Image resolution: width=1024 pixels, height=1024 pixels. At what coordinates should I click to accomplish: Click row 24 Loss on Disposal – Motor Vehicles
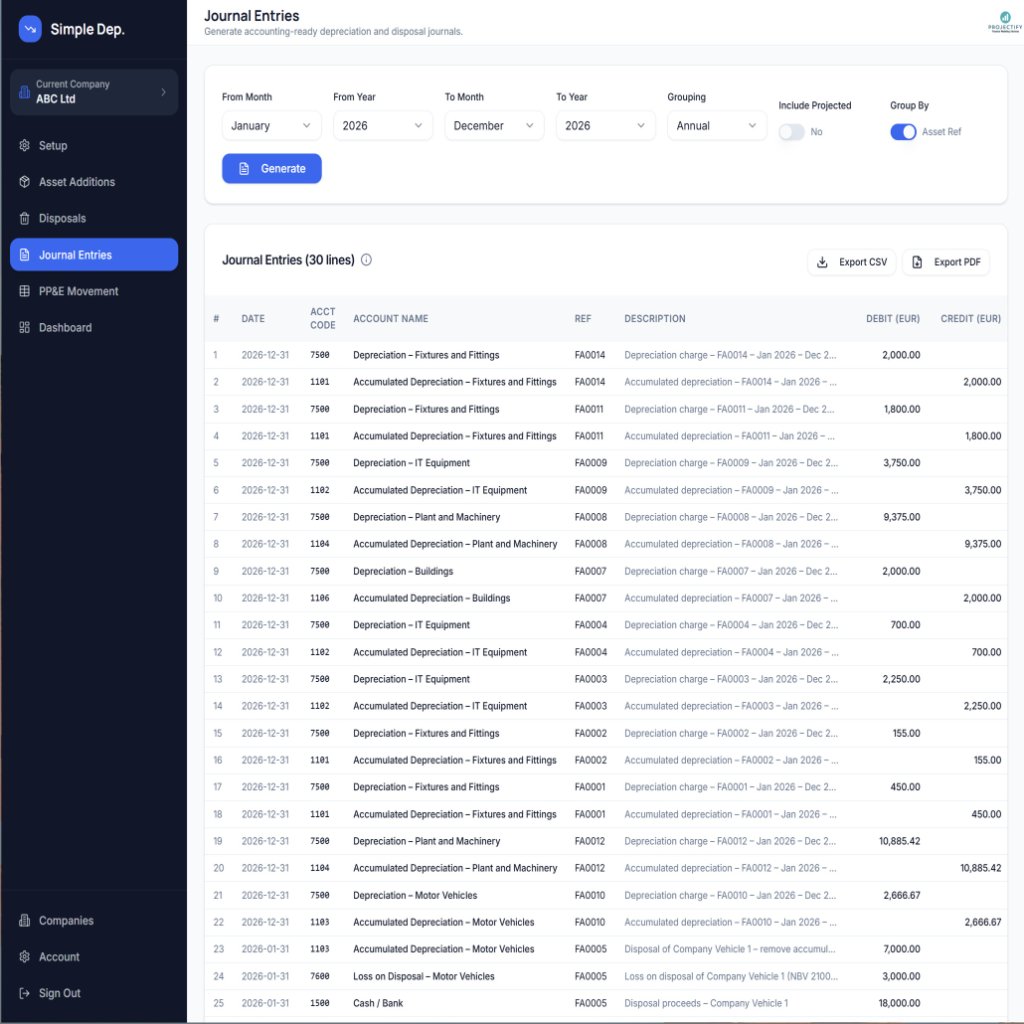pyautogui.click(x=605, y=976)
